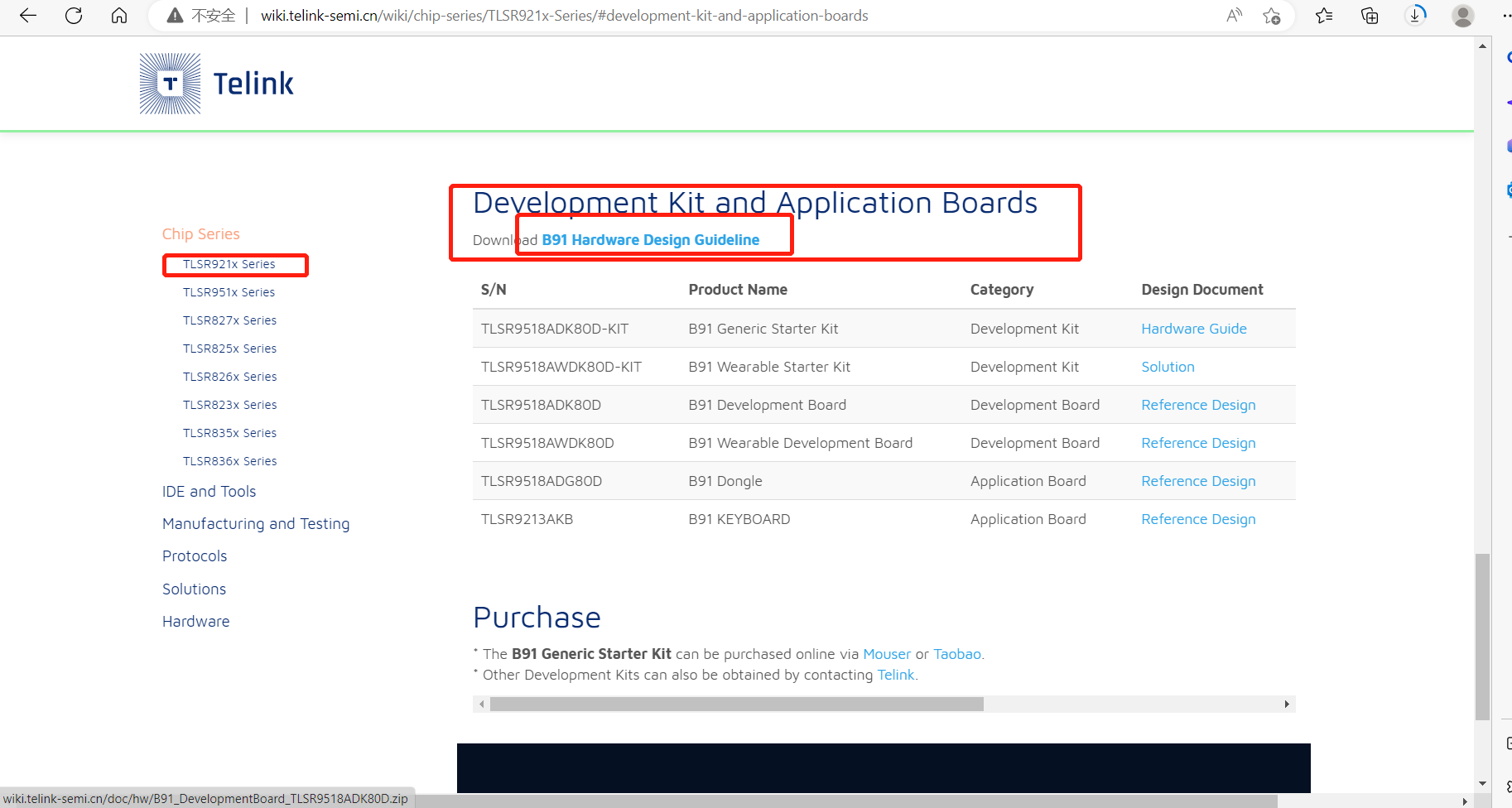Click the insecure connection warning icon
1512x808 pixels.
coord(174,15)
